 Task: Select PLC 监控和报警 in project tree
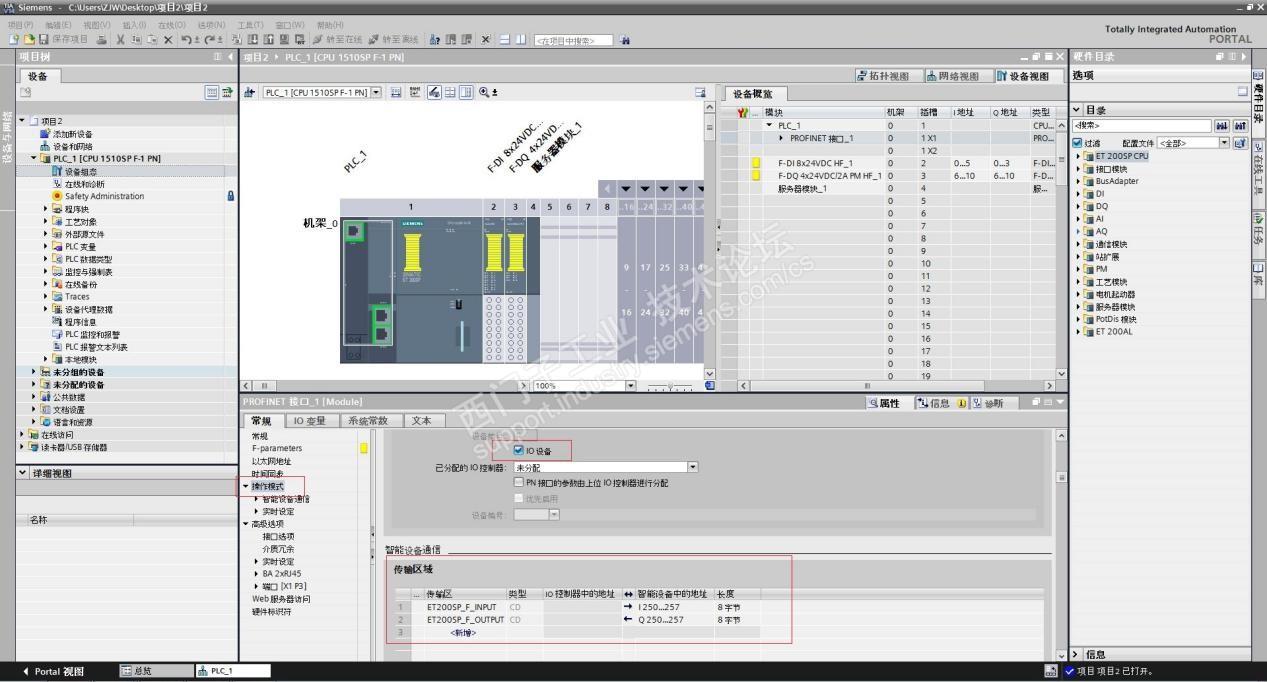click(x=92, y=334)
